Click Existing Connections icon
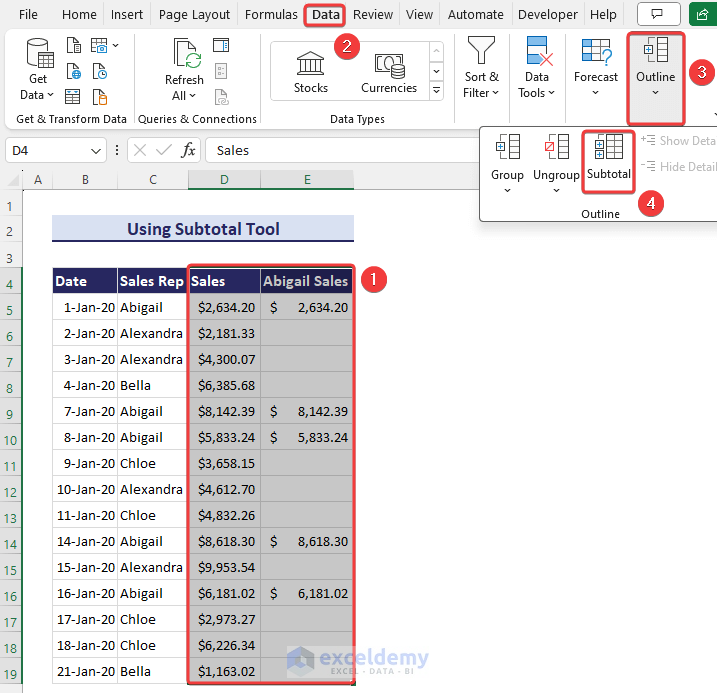 tap(100, 97)
